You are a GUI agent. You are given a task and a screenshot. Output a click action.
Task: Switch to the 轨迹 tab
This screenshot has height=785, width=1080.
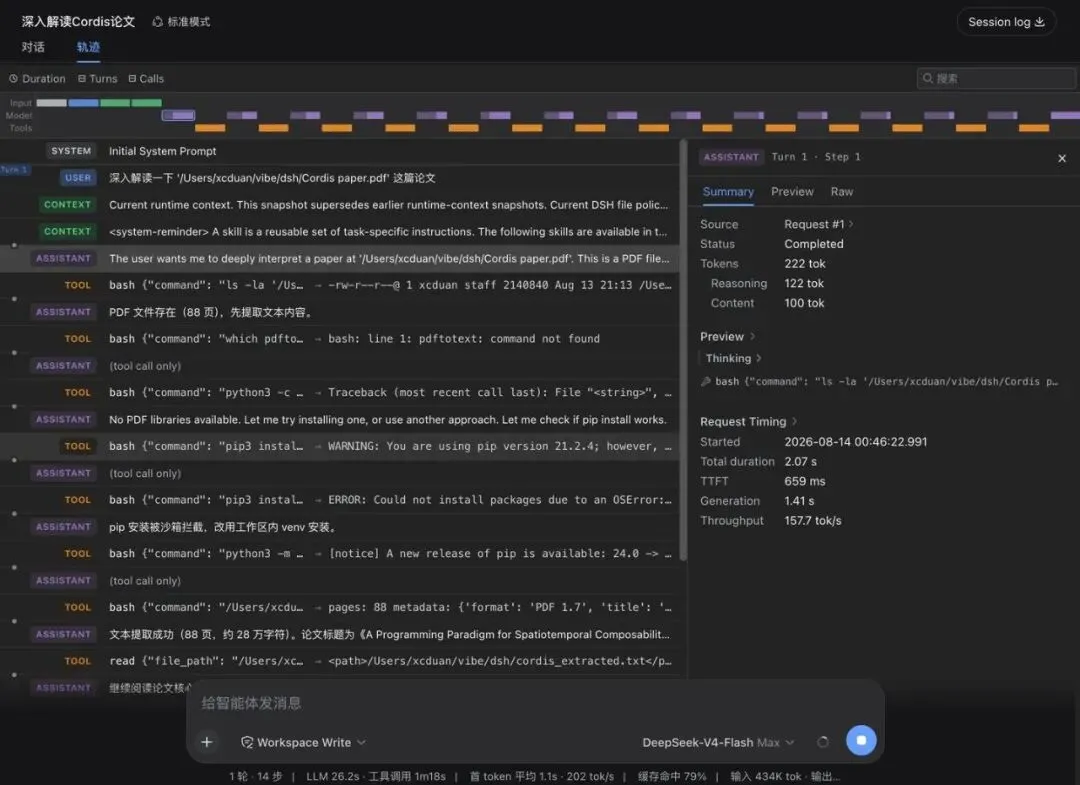pos(88,47)
